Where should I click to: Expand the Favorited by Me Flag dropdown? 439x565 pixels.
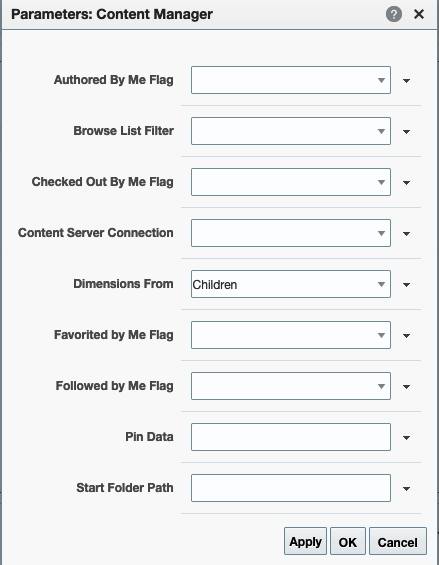(x=291, y=335)
